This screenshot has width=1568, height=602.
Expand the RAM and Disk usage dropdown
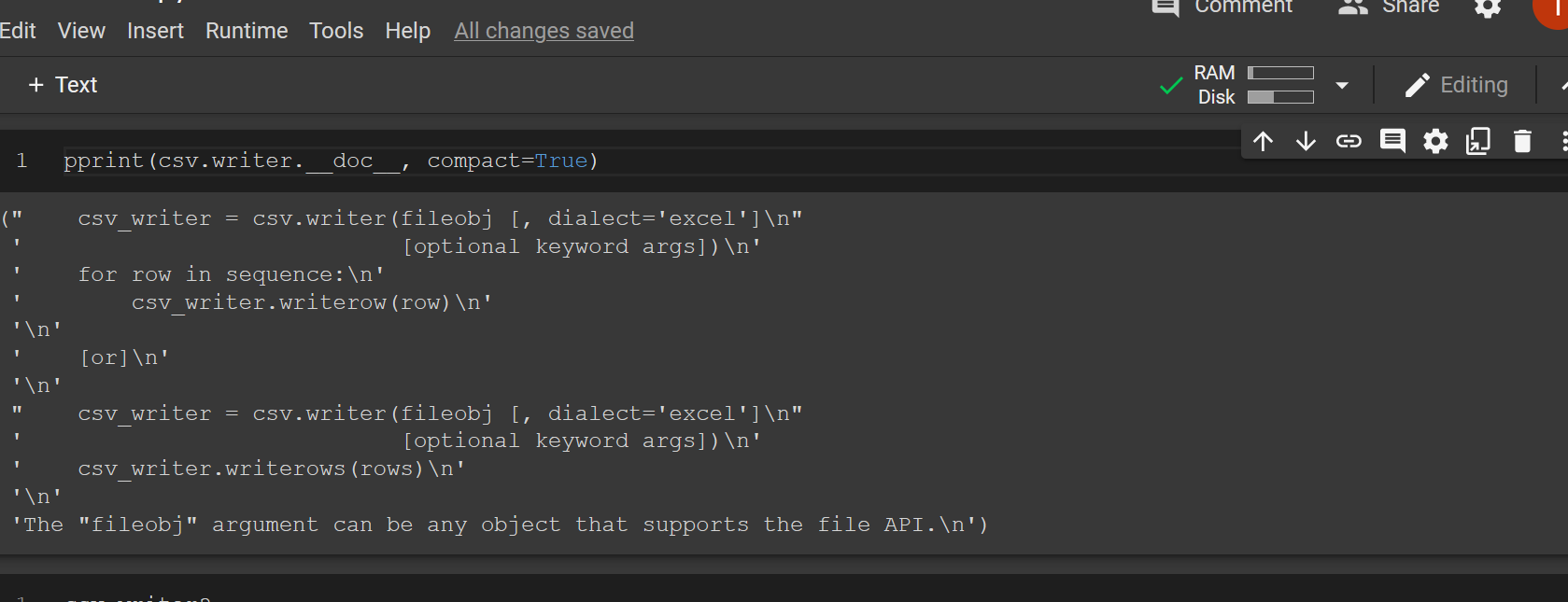click(x=1342, y=84)
